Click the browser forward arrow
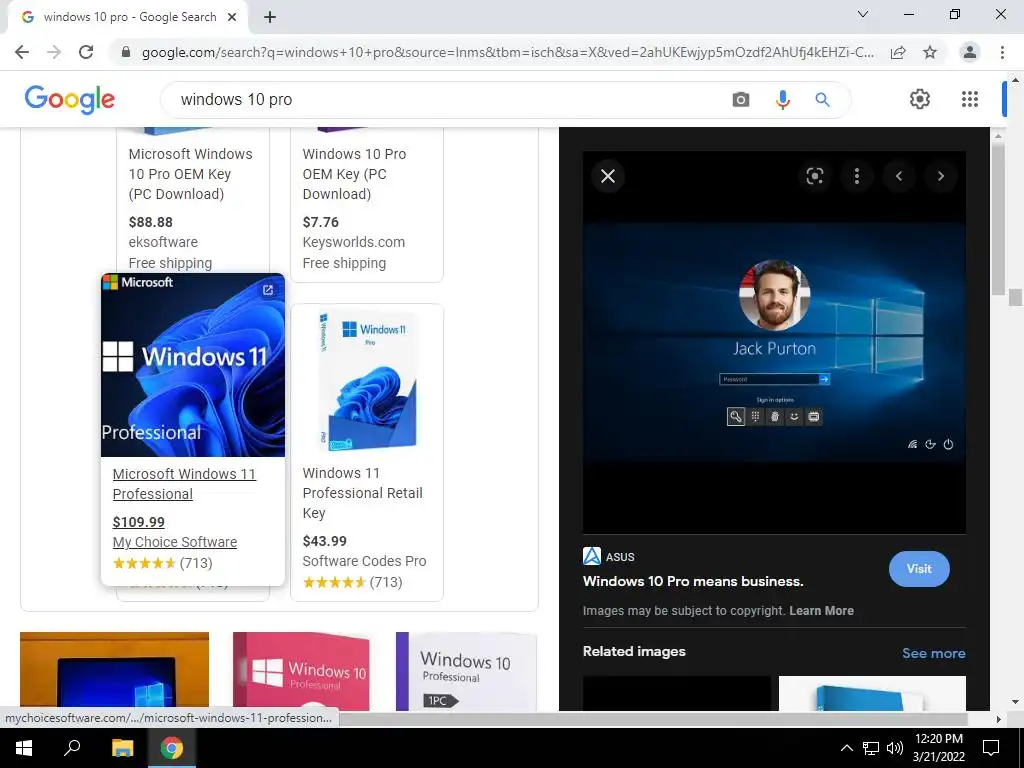 pos(54,52)
